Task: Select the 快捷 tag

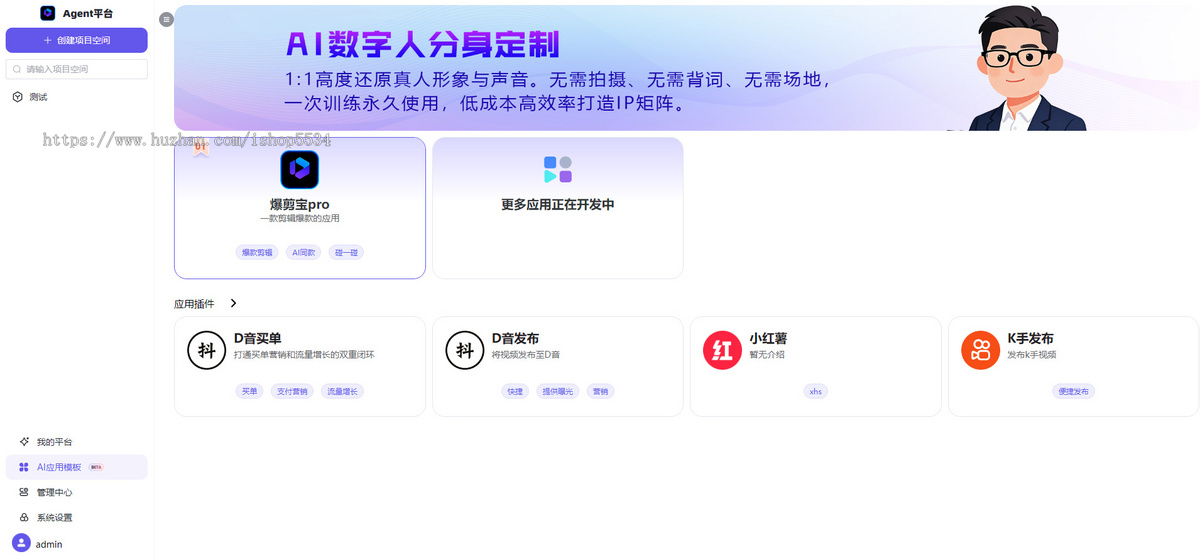Action: click(515, 391)
